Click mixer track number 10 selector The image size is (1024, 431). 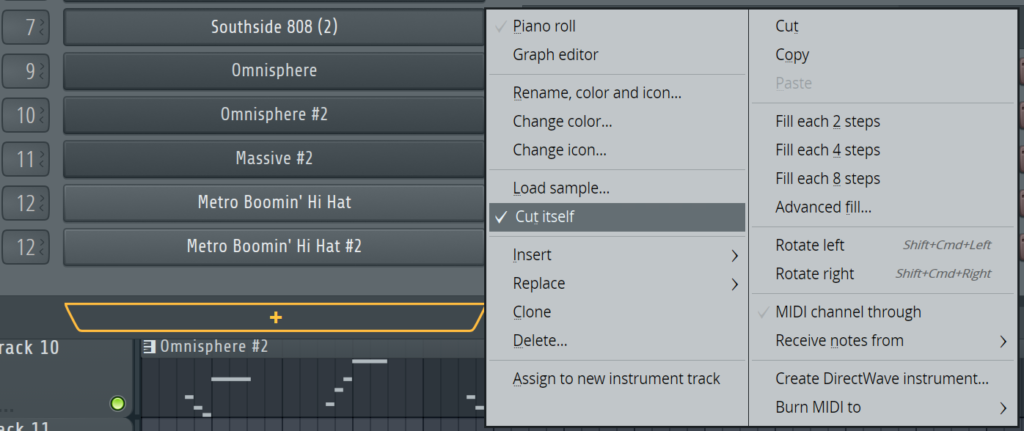(x=26, y=115)
